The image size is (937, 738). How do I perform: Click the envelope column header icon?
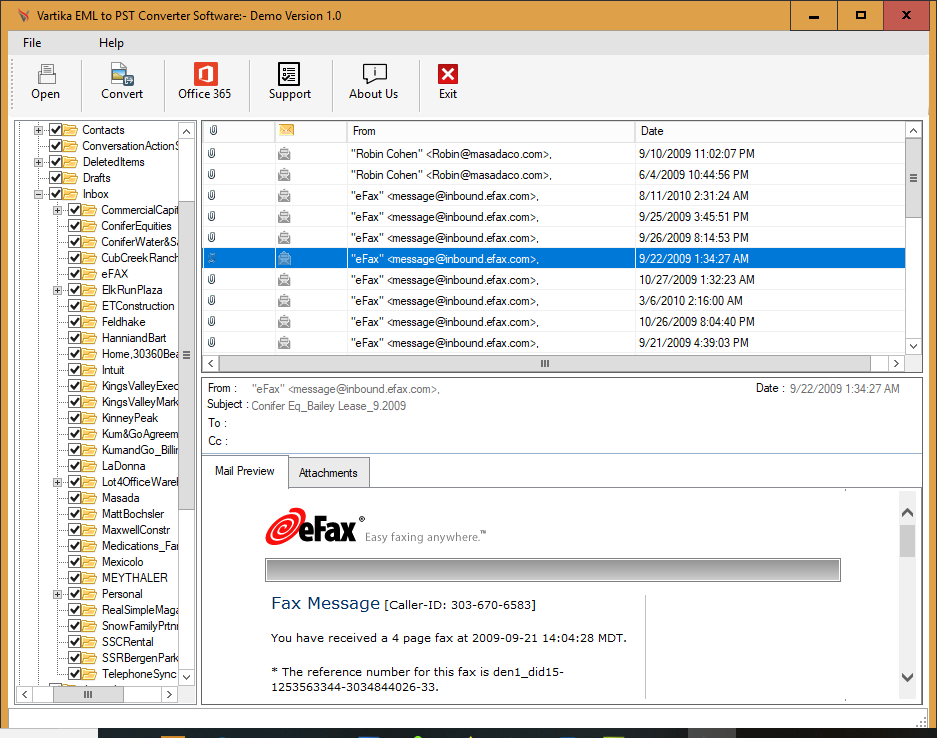tap(286, 130)
